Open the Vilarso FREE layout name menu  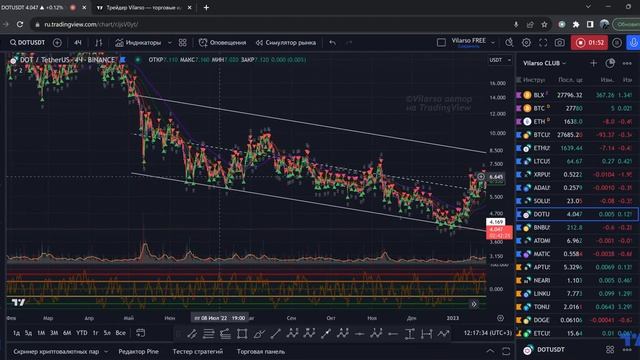click(473, 42)
